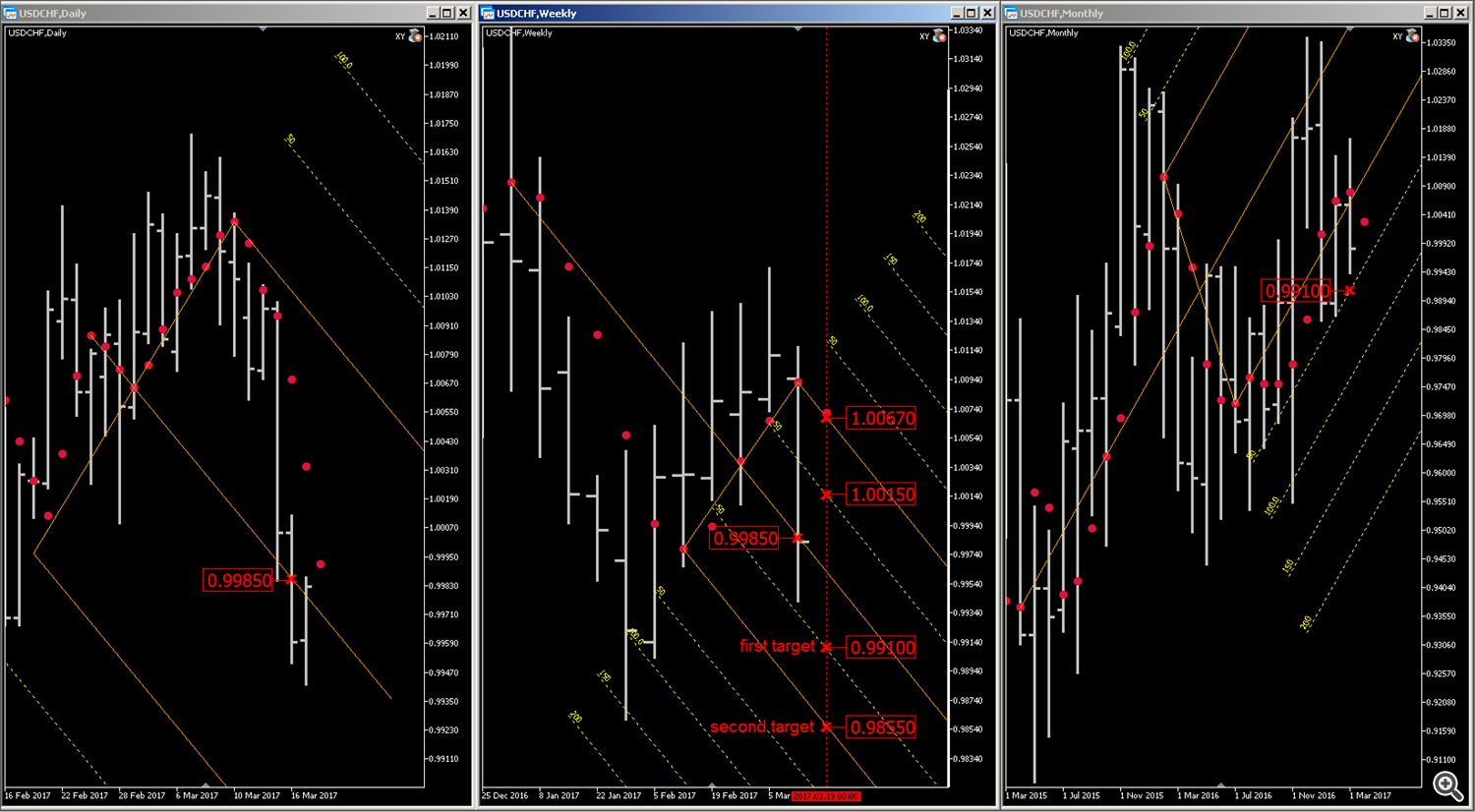This screenshot has width=1475, height=812.
Task: Click the red X marker beside 1.00670
Action: tap(826, 418)
